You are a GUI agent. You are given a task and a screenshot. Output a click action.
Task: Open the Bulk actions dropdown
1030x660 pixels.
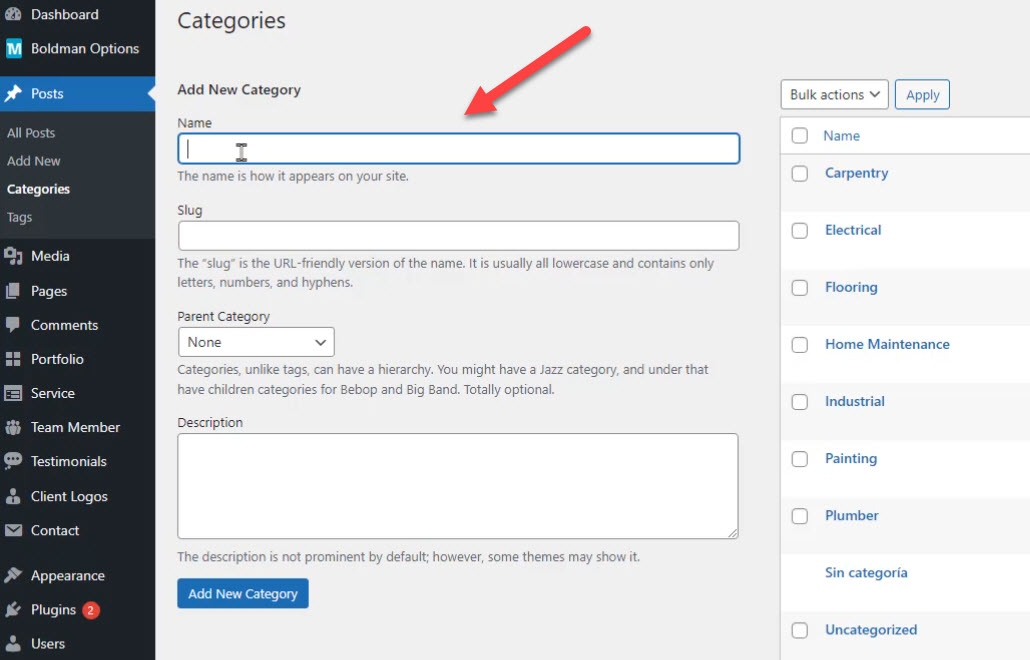[x=834, y=95]
